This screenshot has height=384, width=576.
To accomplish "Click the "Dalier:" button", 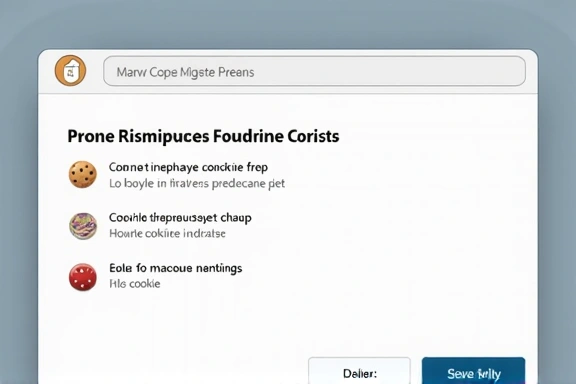I will click(x=360, y=372).
